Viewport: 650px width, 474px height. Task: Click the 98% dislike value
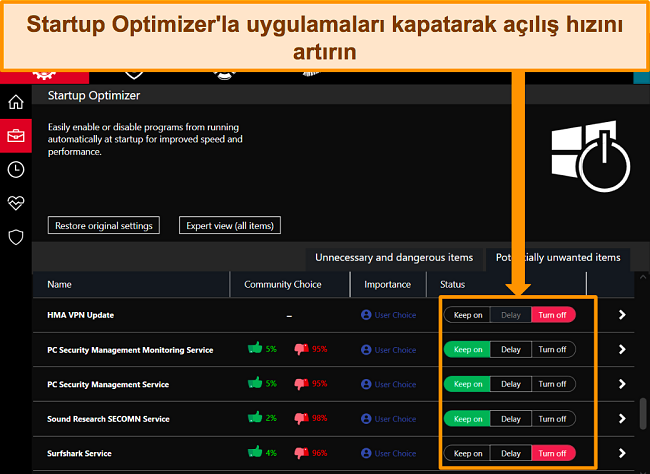[320, 418]
